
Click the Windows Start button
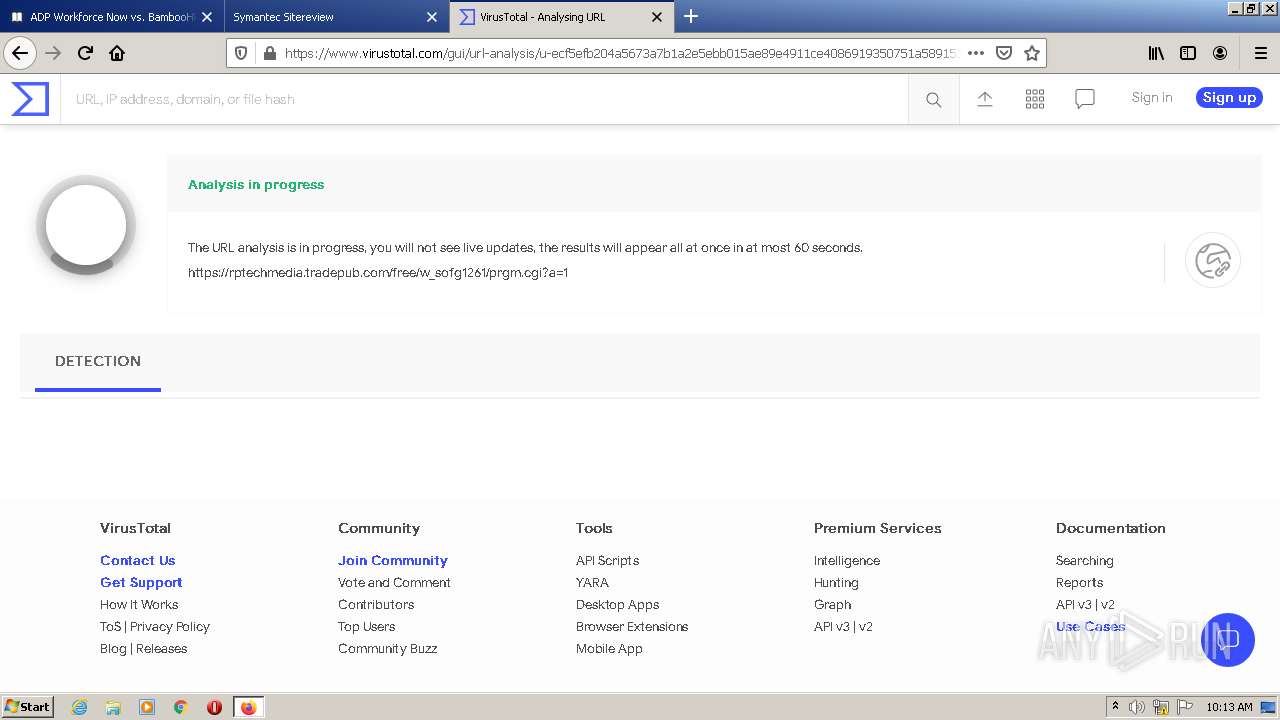28,706
